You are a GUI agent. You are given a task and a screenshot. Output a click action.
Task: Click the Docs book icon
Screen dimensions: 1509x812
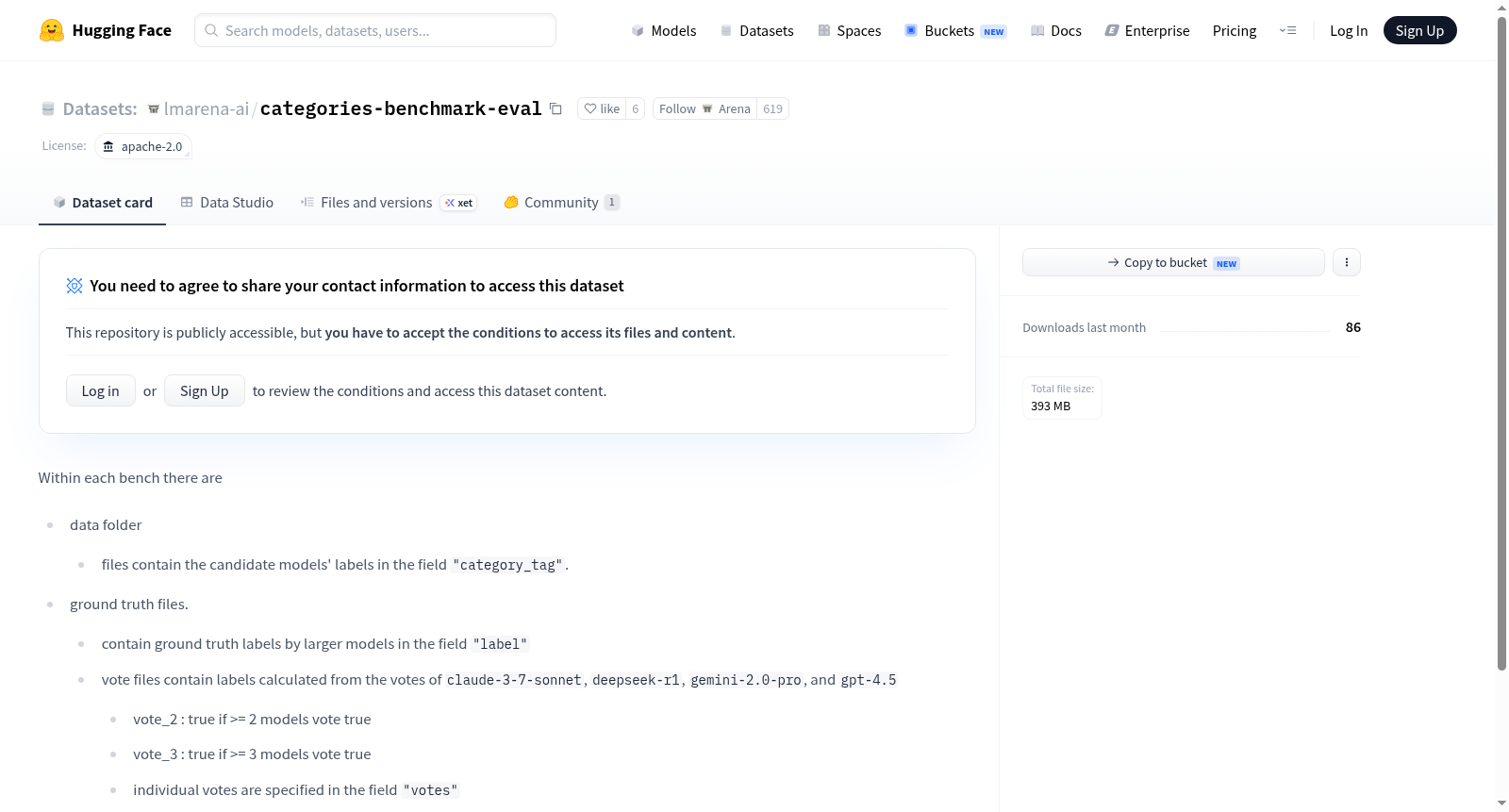1037,31
